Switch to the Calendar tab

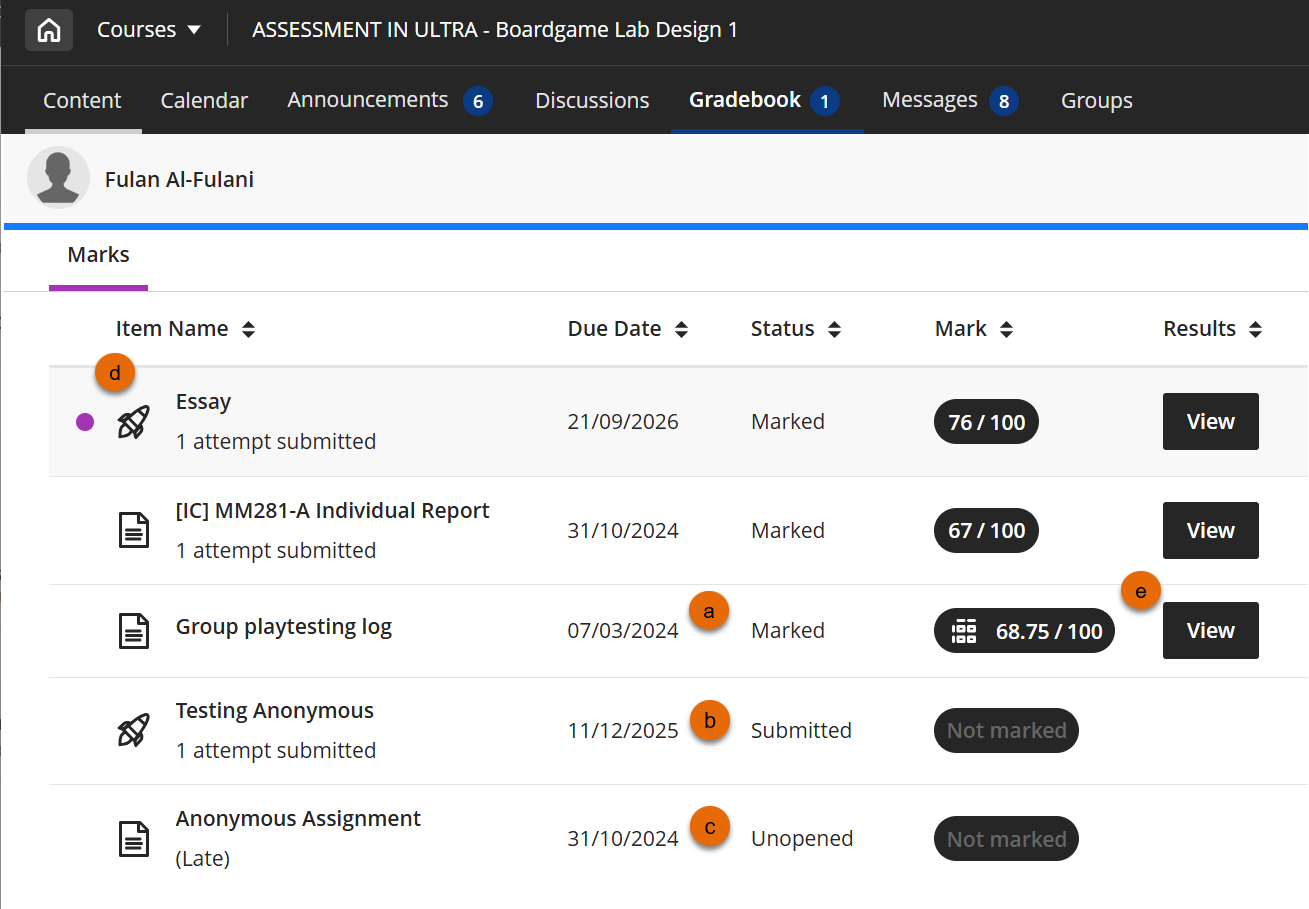[x=204, y=100]
